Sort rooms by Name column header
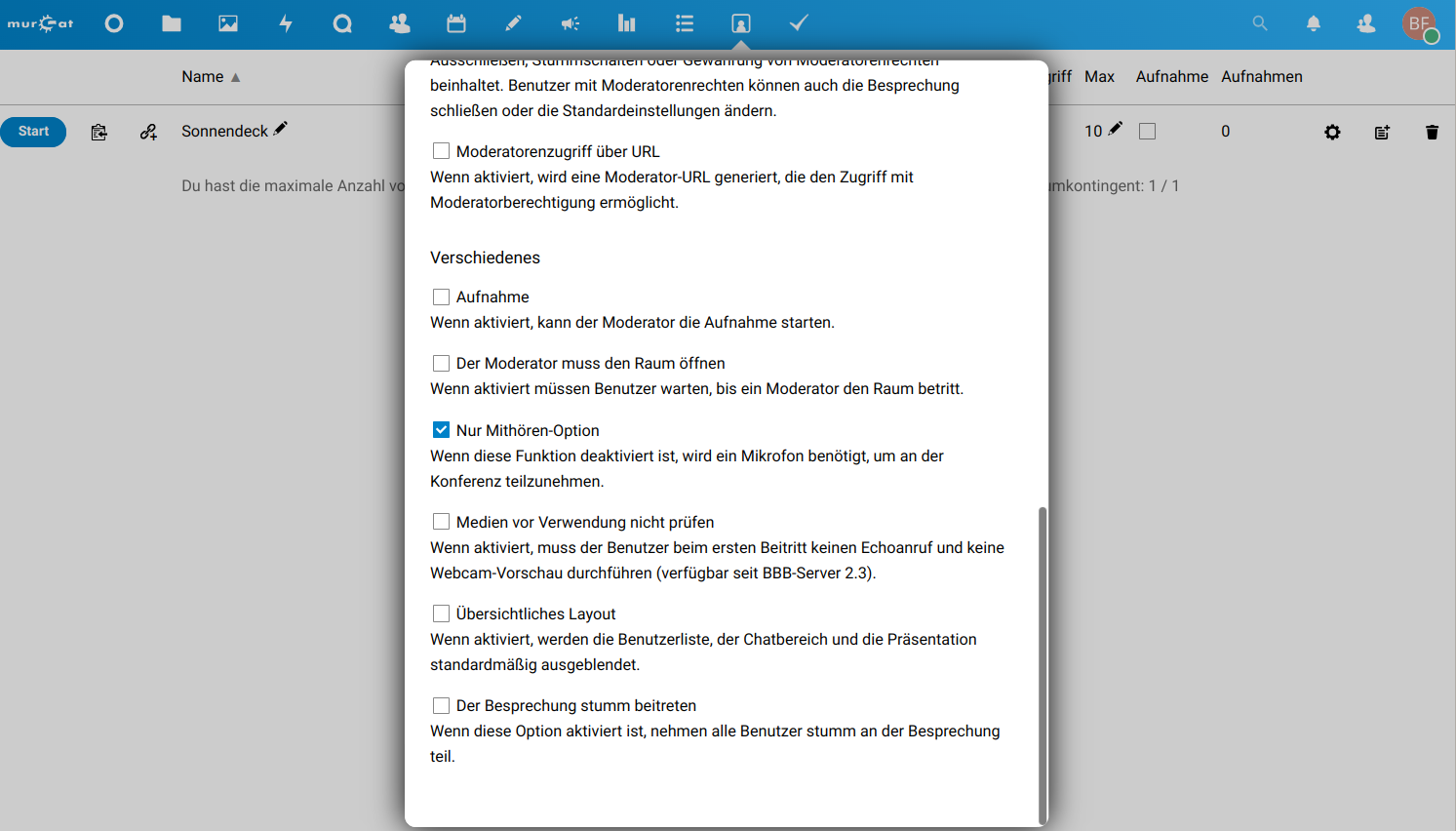This screenshot has width=1456, height=831. 203,77
